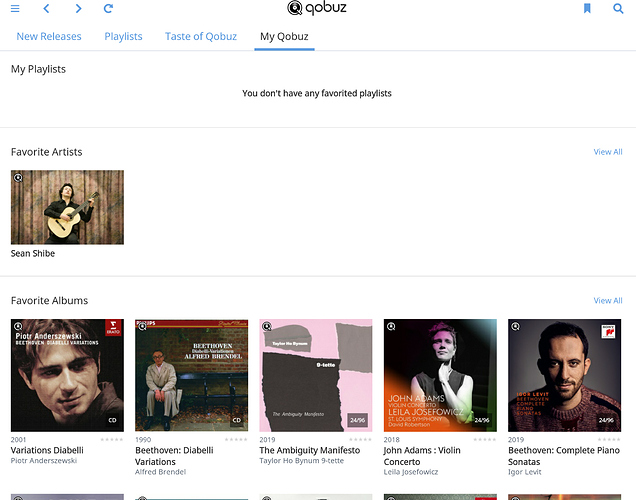Click Beethoven: Diabelli Variations title
This screenshot has width=636, height=500.
[x=174, y=456]
